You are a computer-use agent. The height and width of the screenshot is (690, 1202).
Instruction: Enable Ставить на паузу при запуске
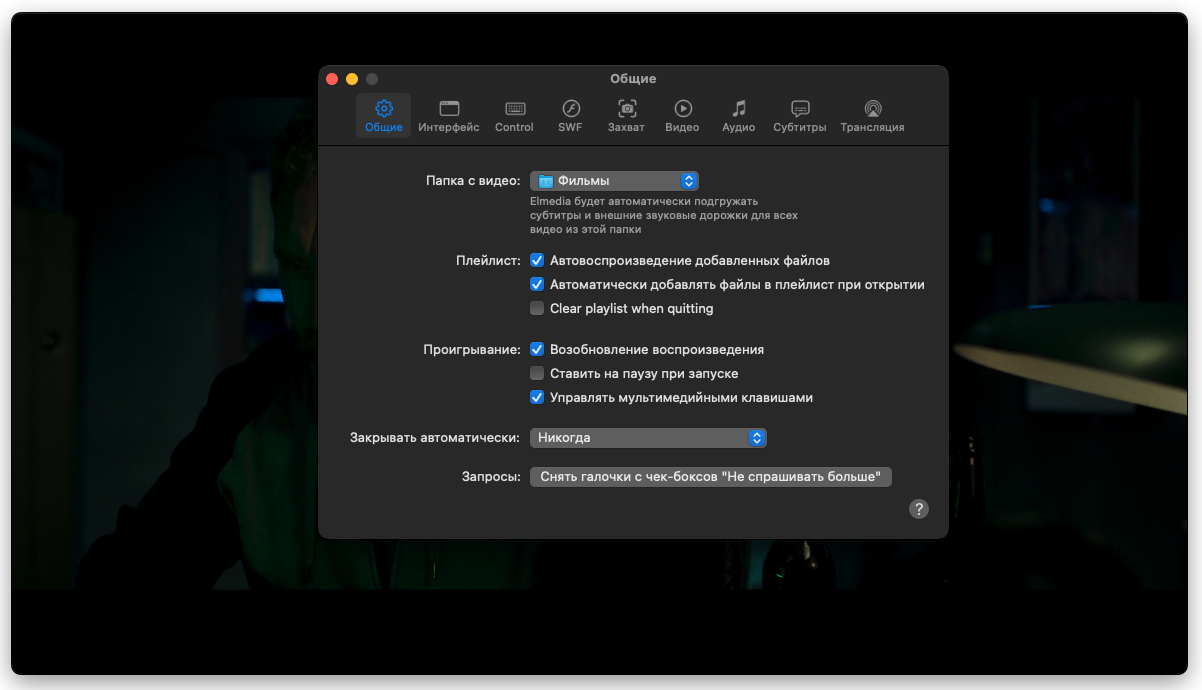[x=537, y=373]
